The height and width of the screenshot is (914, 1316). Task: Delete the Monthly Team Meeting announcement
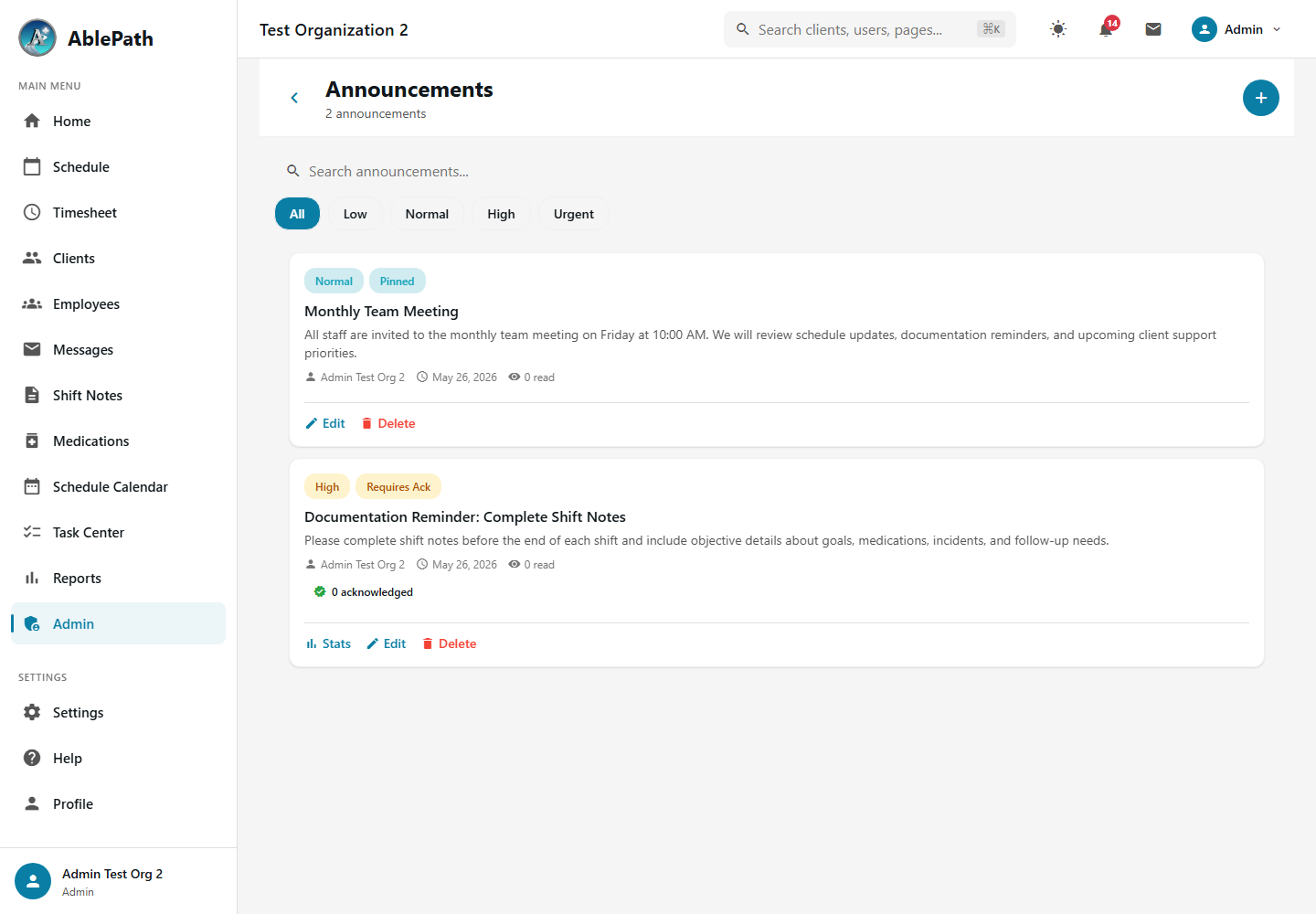pos(388,423)
